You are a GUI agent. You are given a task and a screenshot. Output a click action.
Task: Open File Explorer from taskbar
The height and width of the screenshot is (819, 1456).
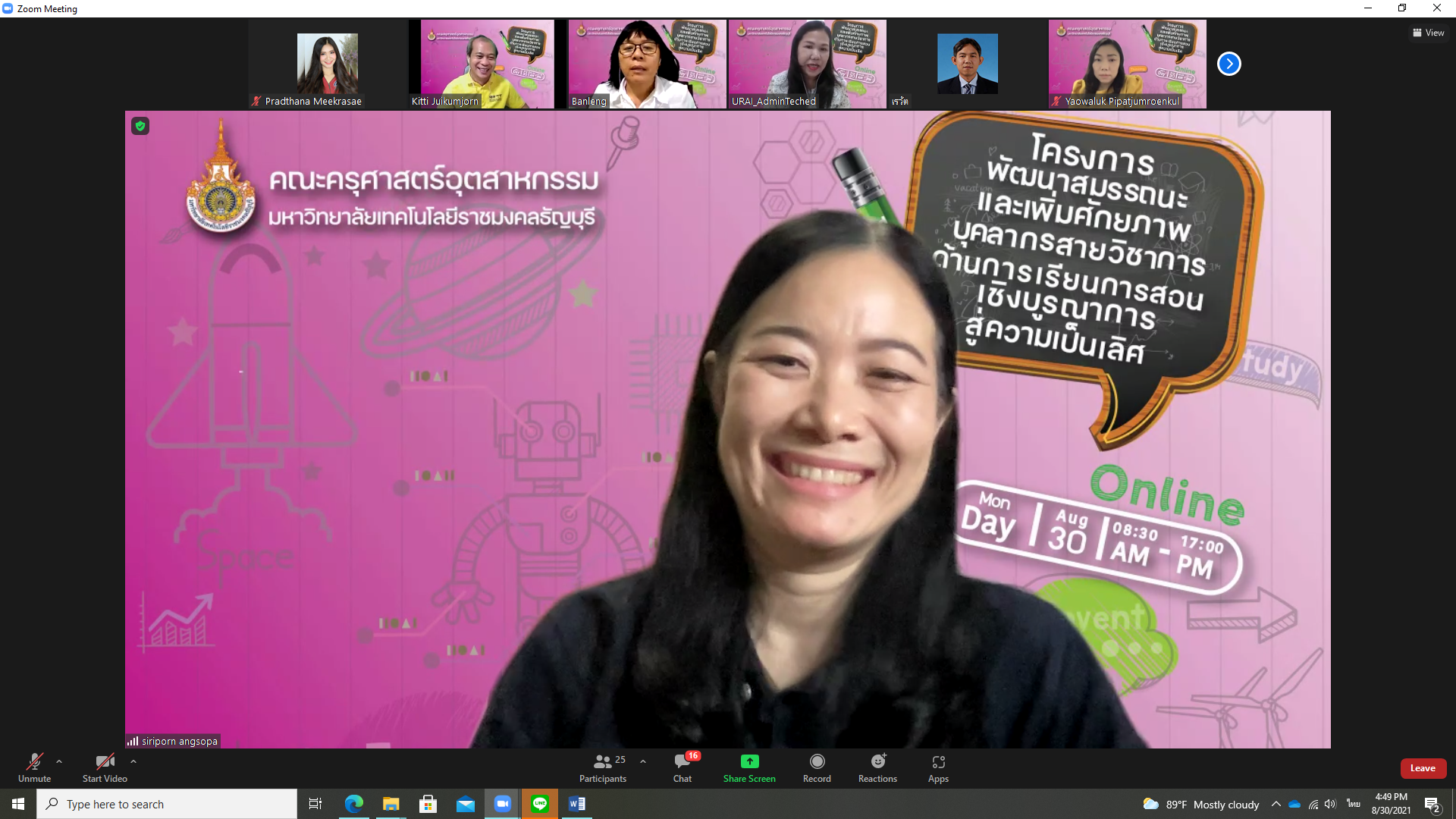tap(391, 804)
